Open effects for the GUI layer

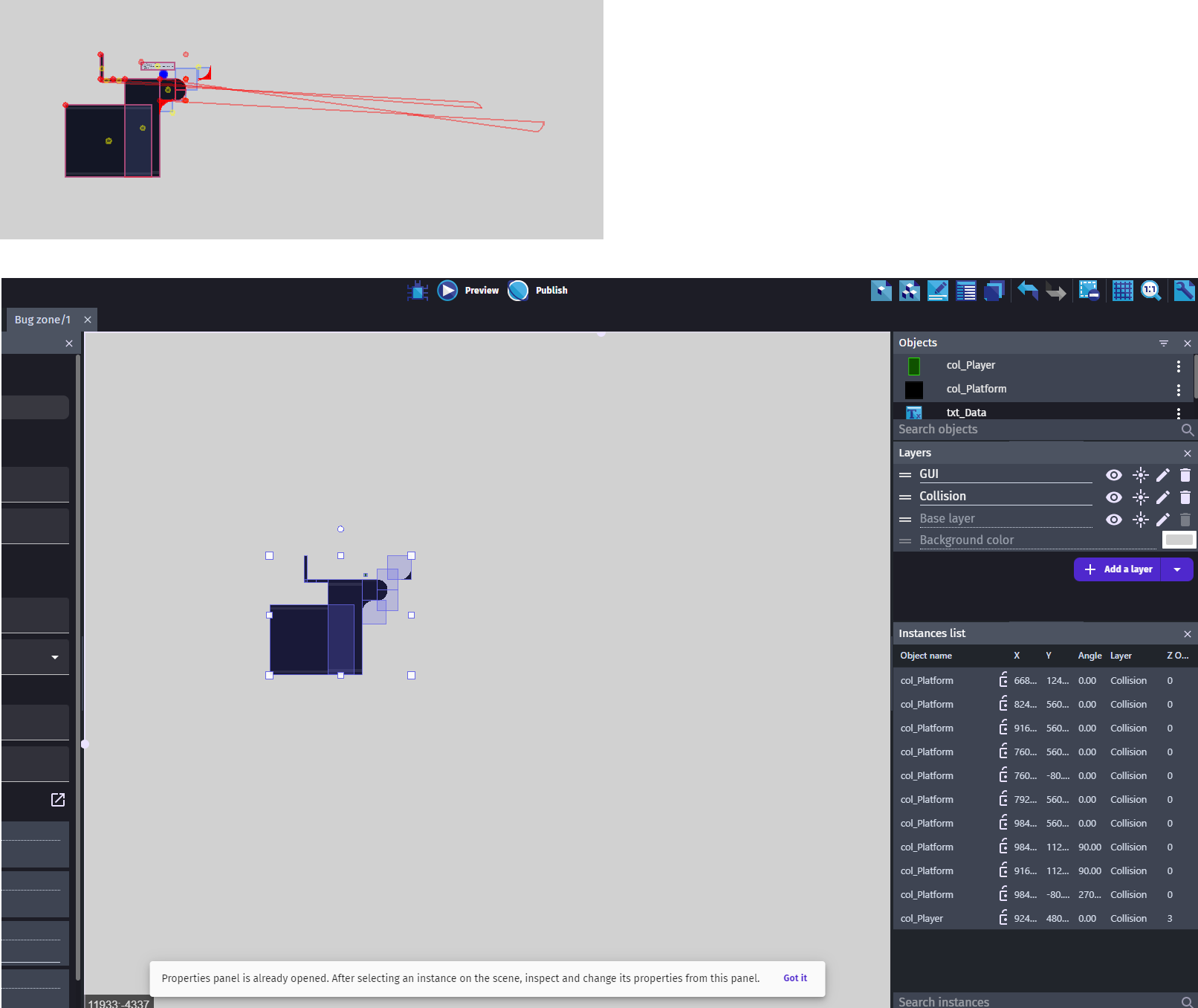(x=1140, y=475)
